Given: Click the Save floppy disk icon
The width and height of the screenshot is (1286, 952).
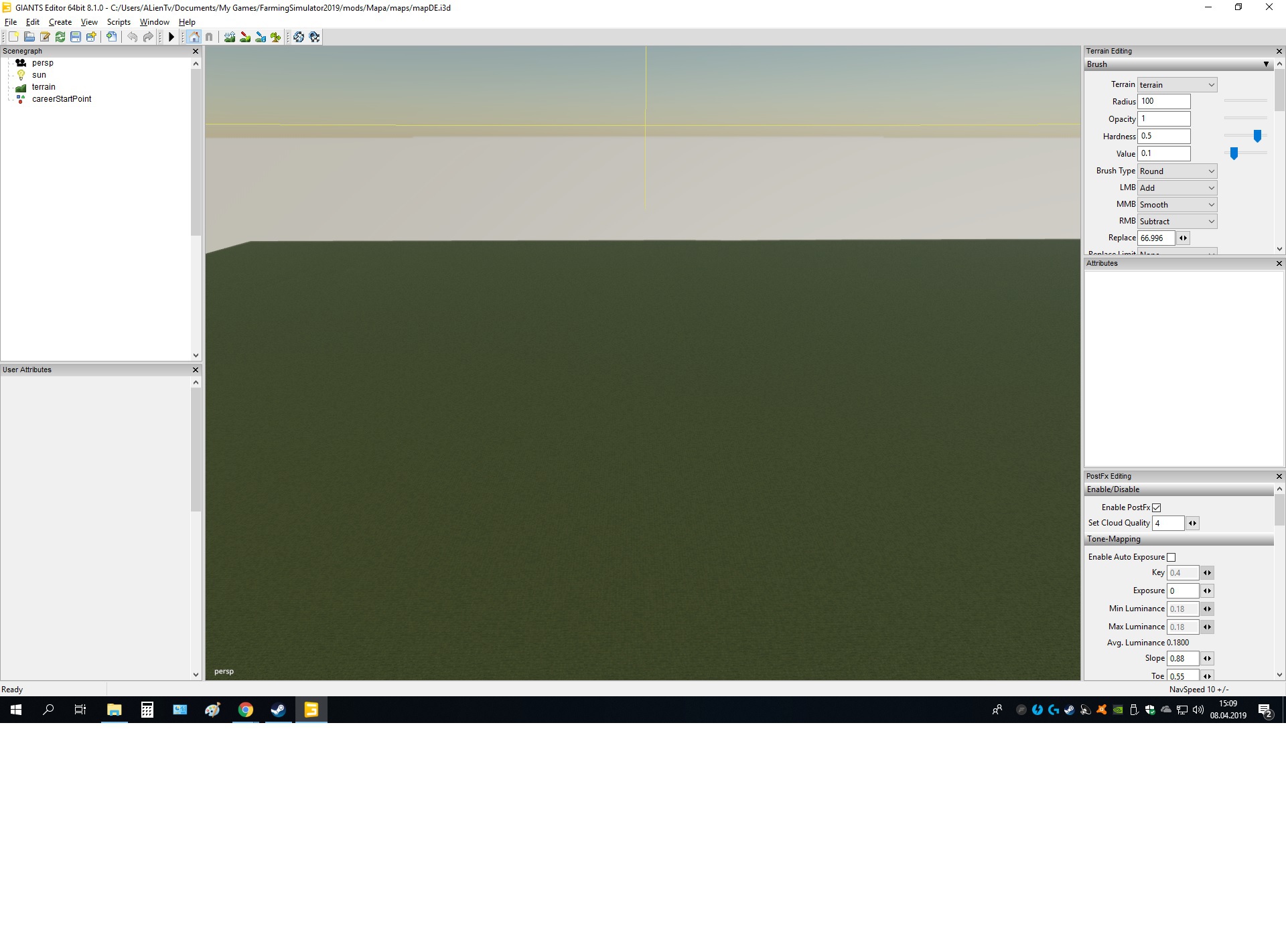Looking at the screenshot, I should pos(76,37).
